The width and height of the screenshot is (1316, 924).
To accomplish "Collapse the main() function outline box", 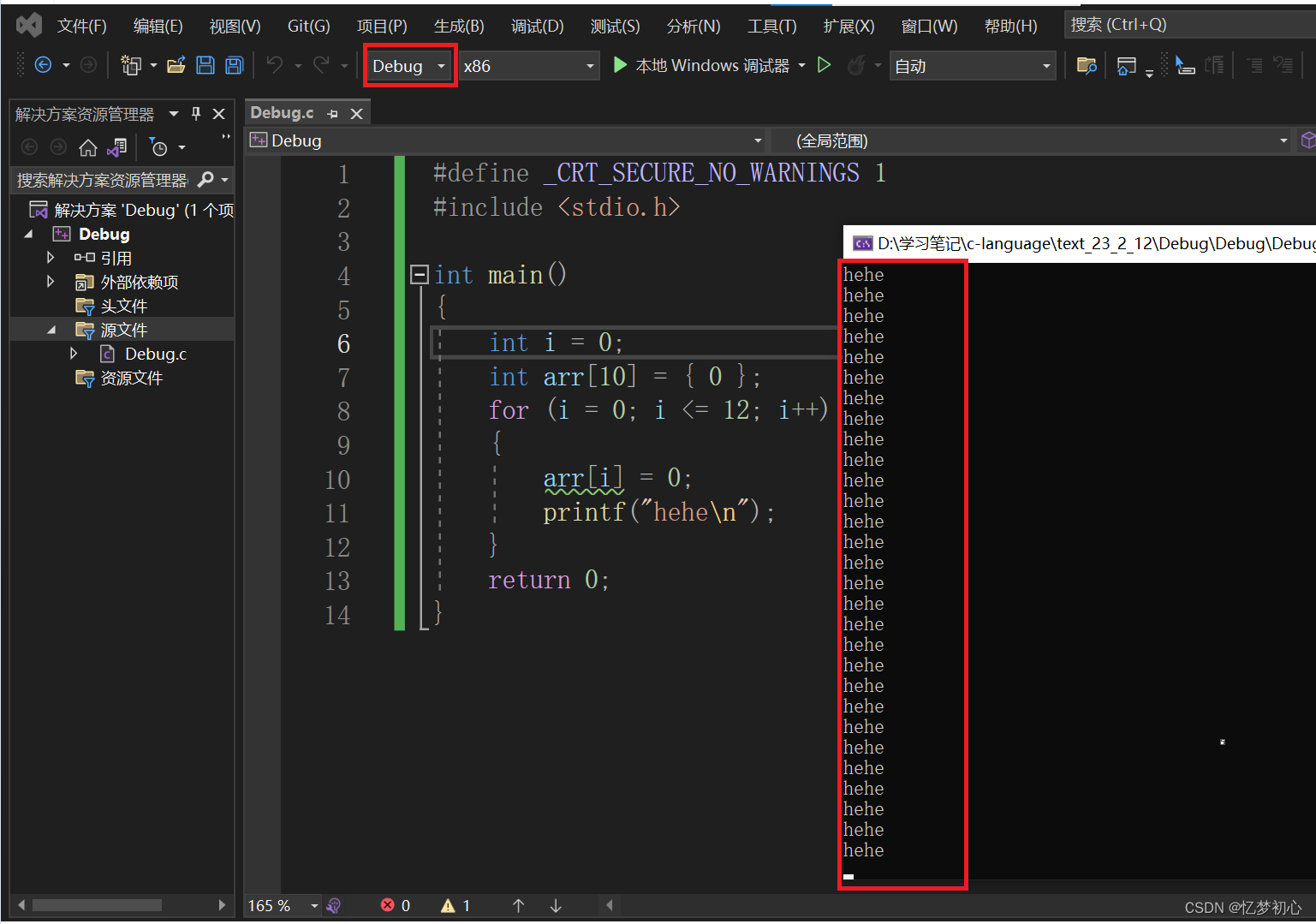I will click(420, 275).
